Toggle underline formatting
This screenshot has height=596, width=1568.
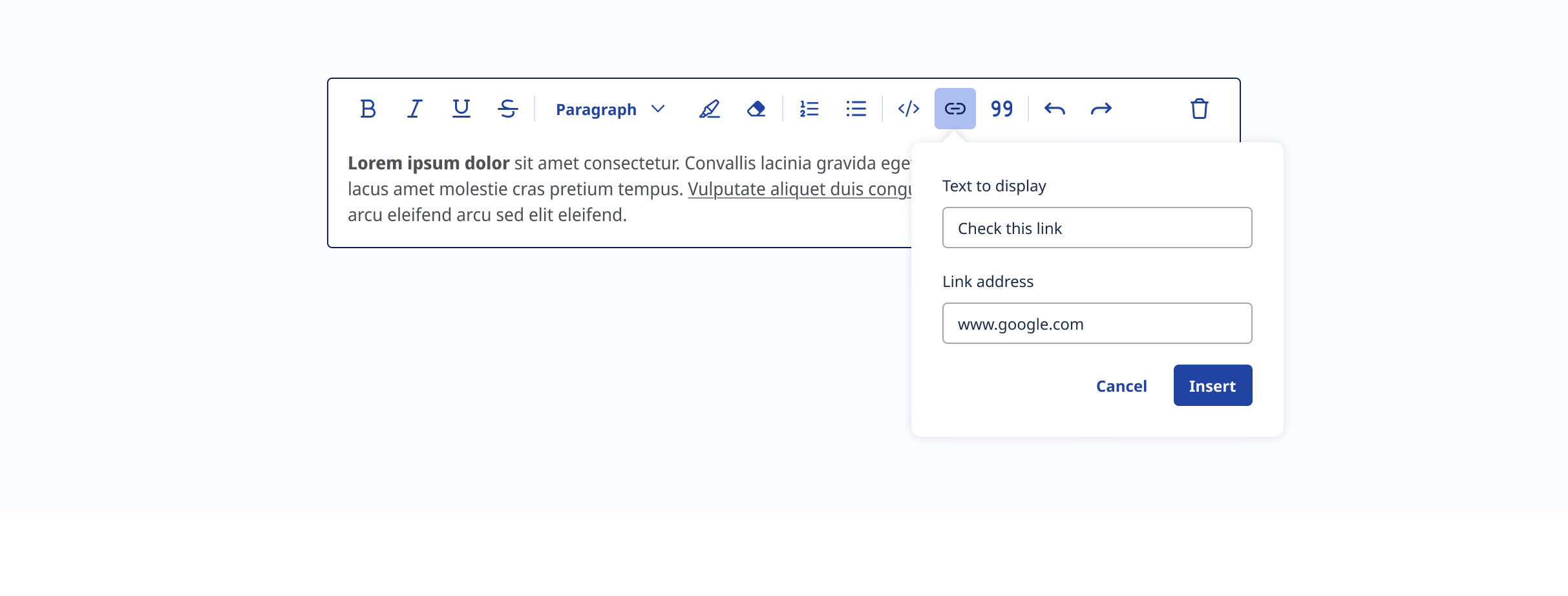point(461,109)
